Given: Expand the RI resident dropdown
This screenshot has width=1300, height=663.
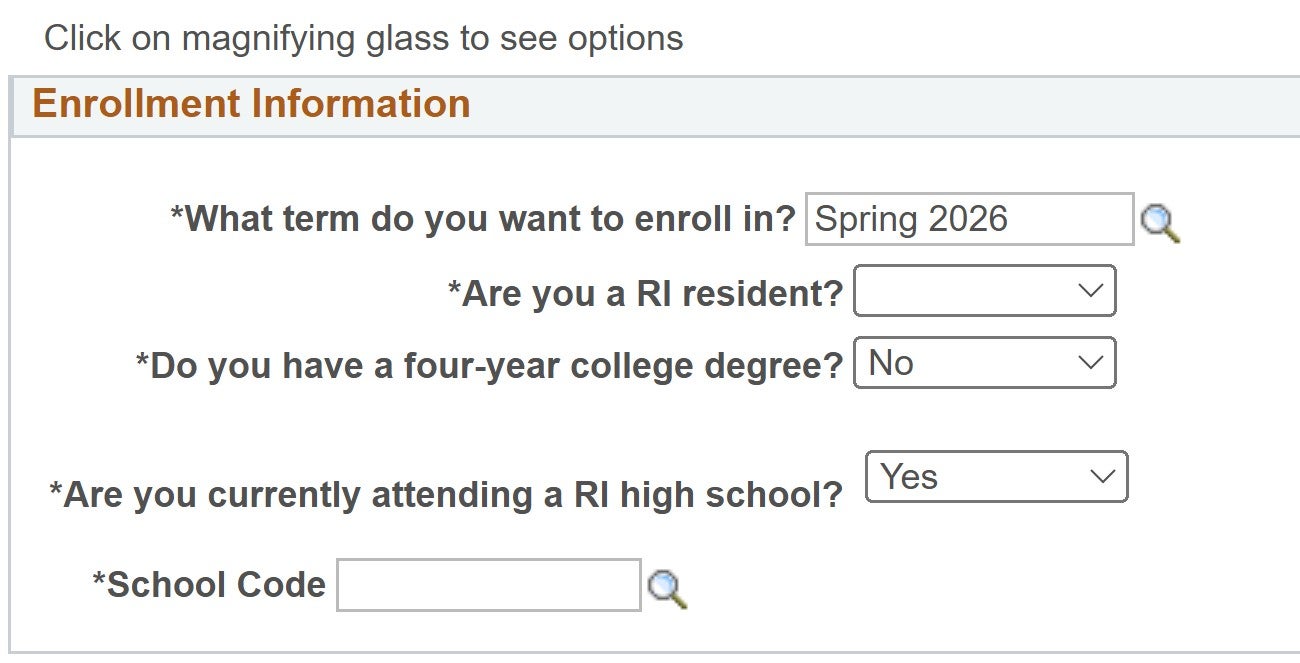Looking at the screenshot, I should coord(984,291).
